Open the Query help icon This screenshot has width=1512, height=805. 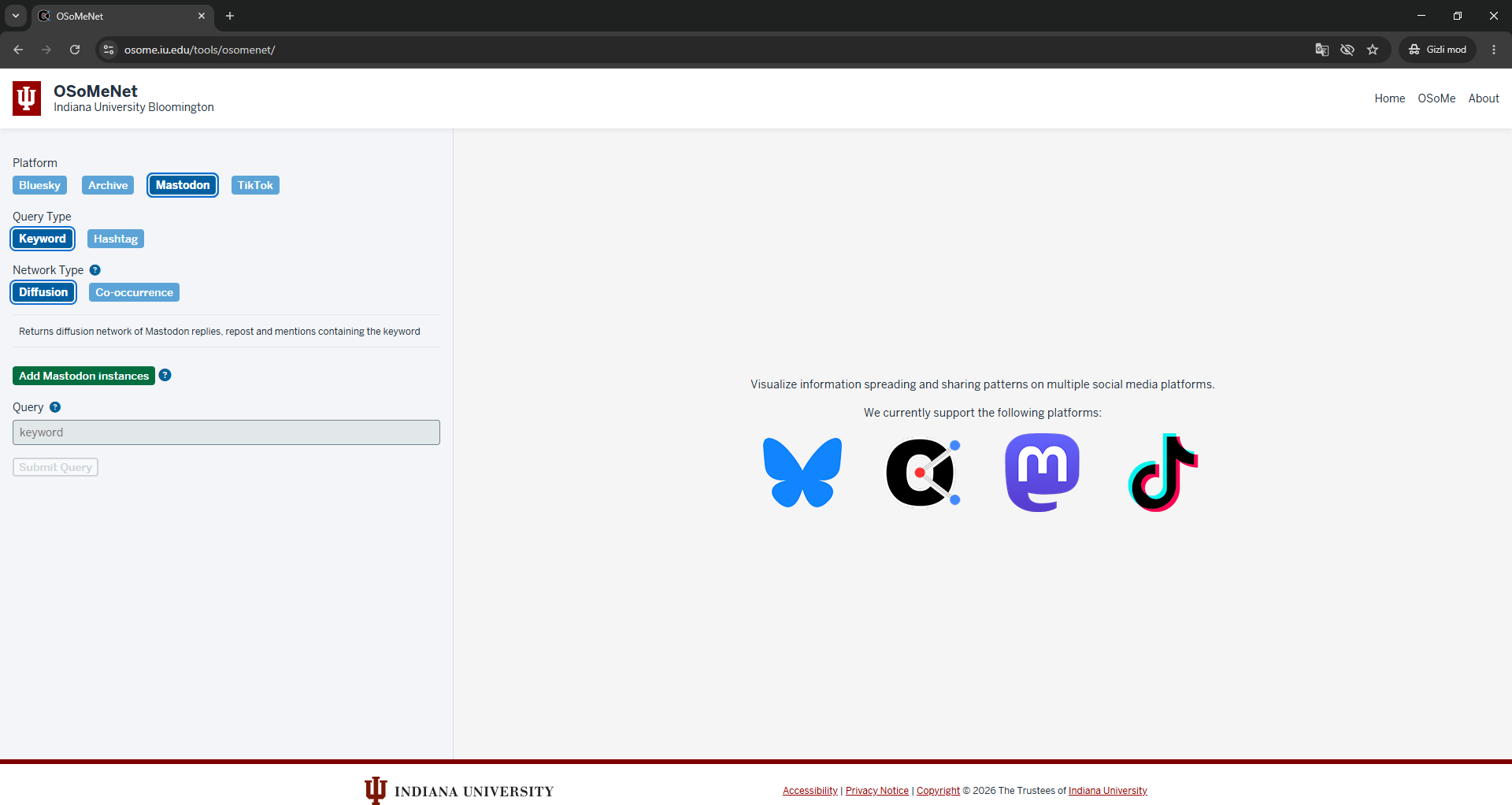pyautogui.click(x=55, y=407)
